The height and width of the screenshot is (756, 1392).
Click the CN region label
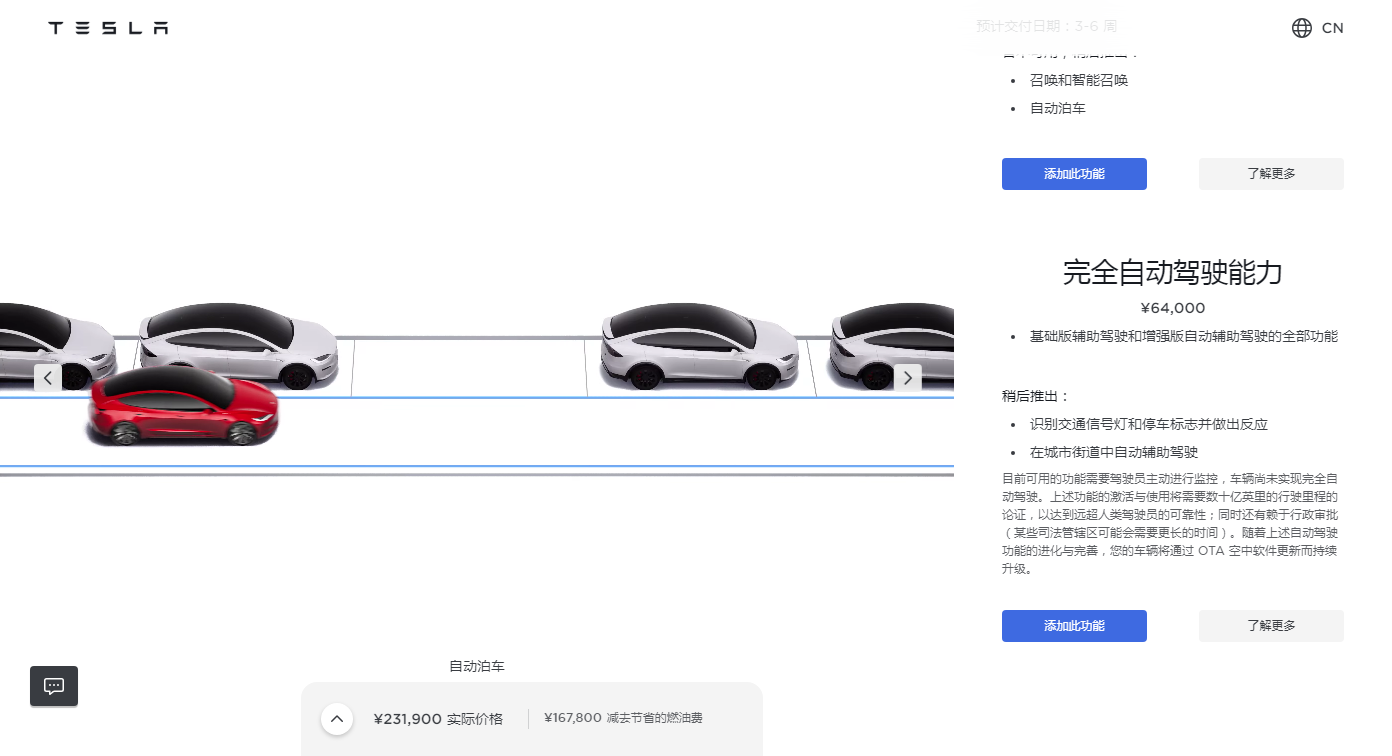click(1332, 28)
